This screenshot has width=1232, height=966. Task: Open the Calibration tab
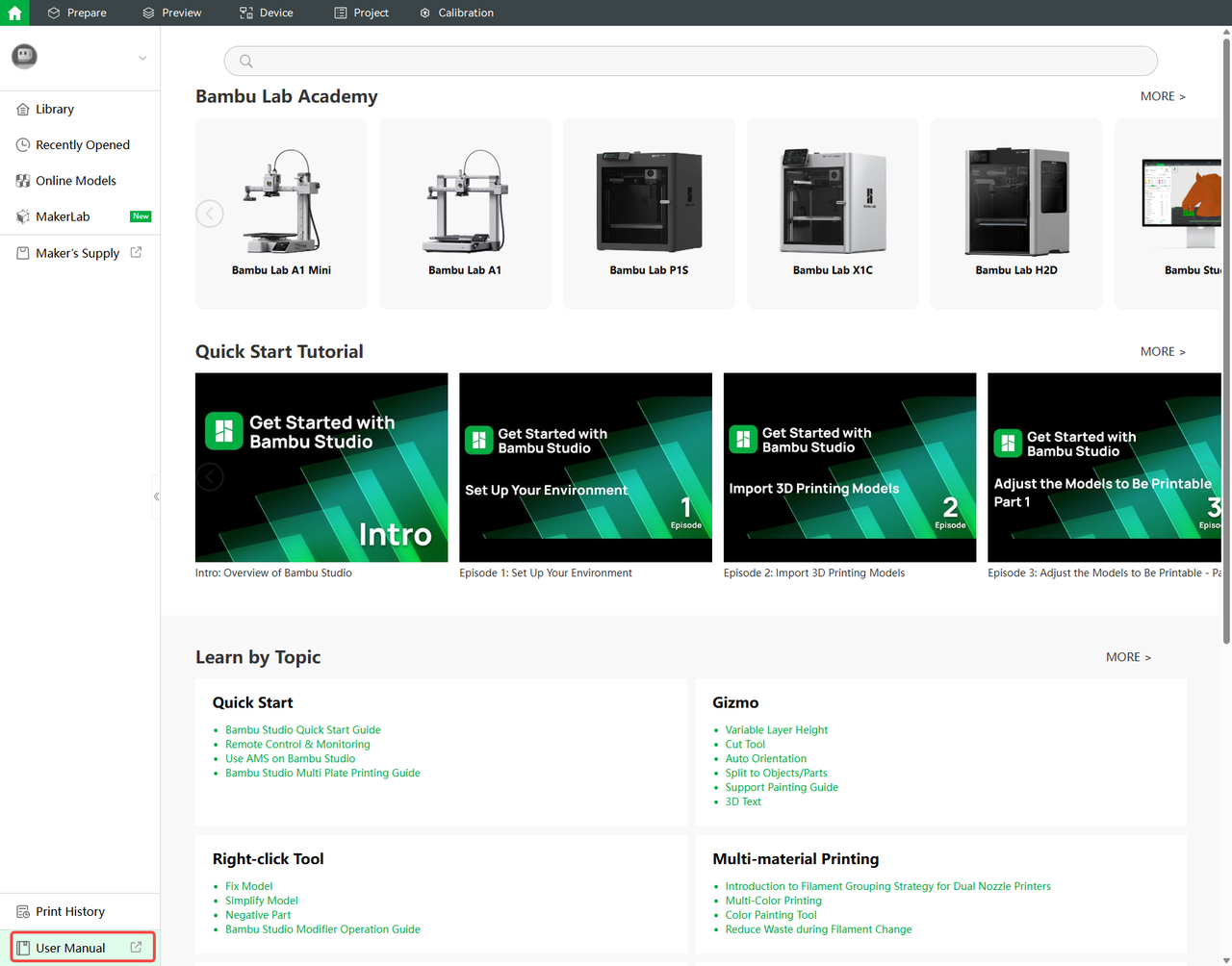[x=456, y=13]
